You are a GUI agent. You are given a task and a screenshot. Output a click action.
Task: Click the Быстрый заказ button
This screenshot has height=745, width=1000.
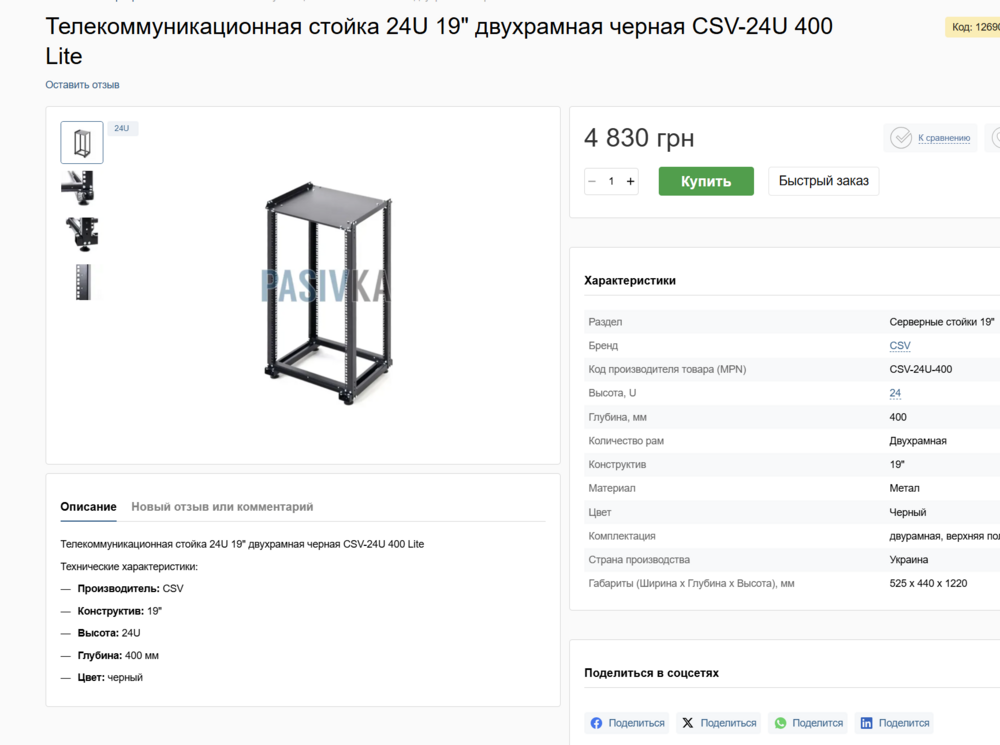(x=823, y=181)
